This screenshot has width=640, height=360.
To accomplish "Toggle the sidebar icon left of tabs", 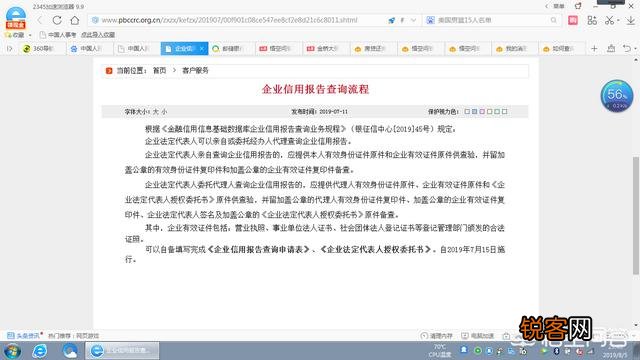I will point(10,49).
